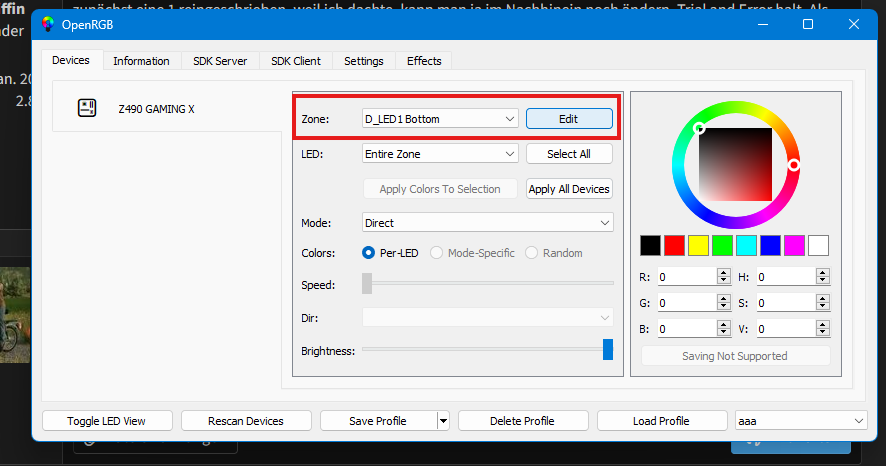
Task: Select the Z490 GAMING X motherboard icon
Action: tap(87, 108)
